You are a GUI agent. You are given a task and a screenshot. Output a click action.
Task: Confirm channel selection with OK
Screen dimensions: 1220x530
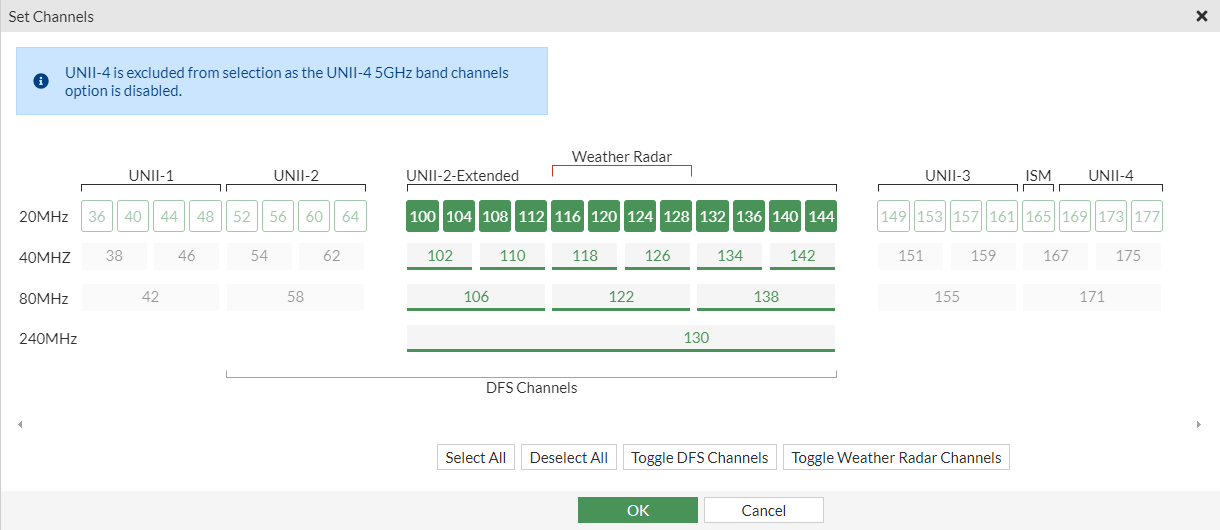(x=638, y=510)
